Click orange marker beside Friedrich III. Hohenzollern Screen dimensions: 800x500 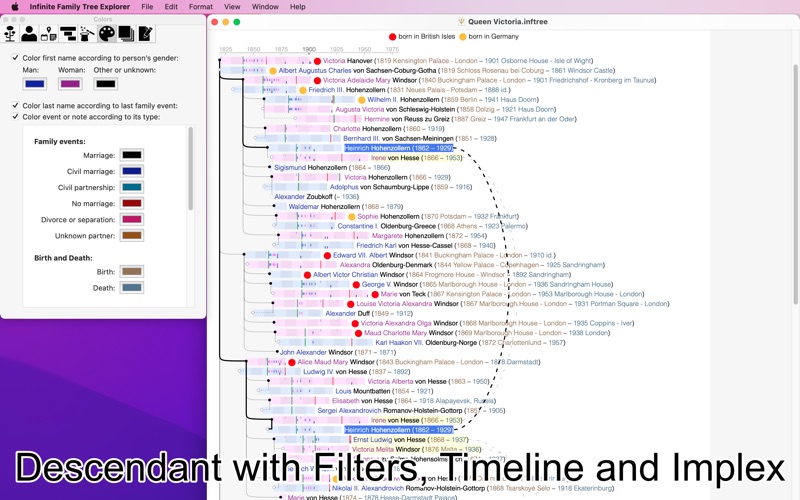tap(303, 90)
